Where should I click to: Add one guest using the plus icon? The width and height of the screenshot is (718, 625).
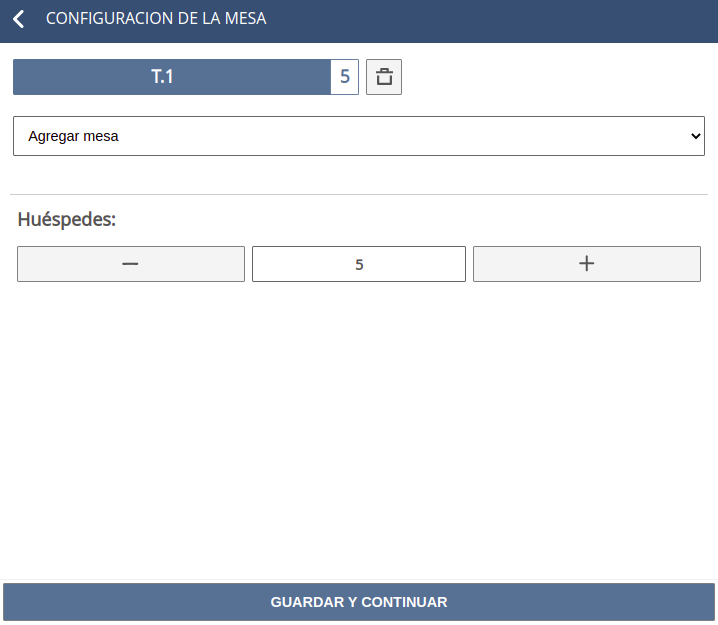[587, 264]
